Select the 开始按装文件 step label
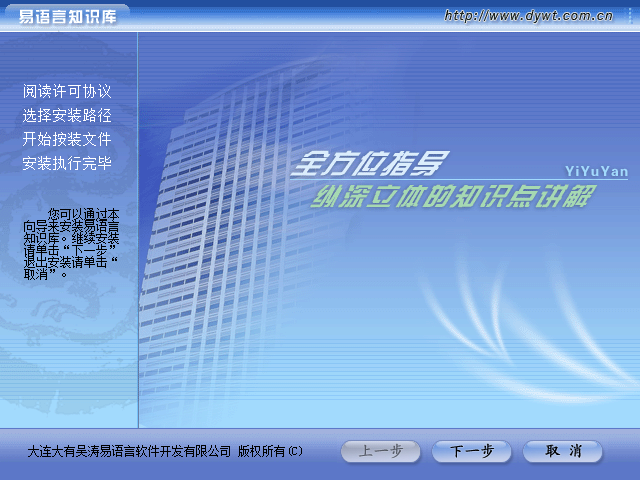 click(x=67, y=139)
